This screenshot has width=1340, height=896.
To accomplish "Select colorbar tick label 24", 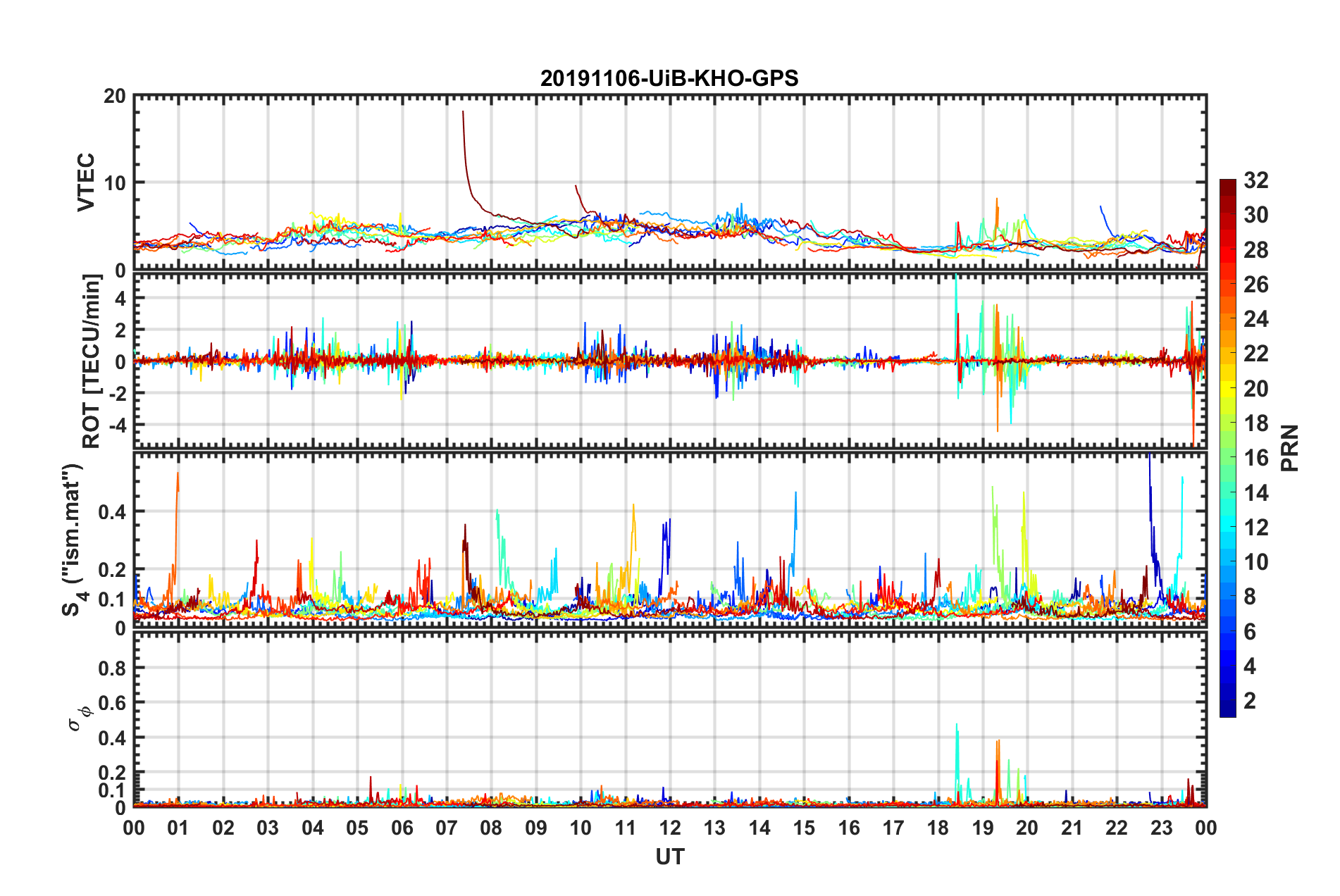I will [x=1256, y=319].
